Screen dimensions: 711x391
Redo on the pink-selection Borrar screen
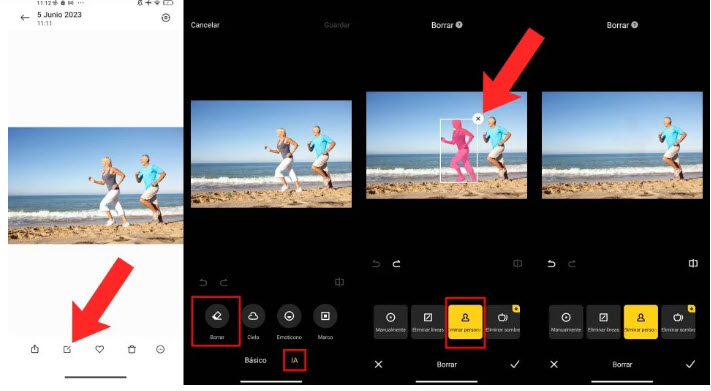pos(396,264)
